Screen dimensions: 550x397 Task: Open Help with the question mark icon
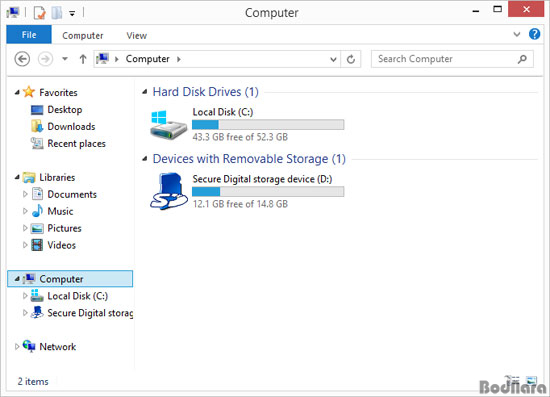click(x=534, y=34)
